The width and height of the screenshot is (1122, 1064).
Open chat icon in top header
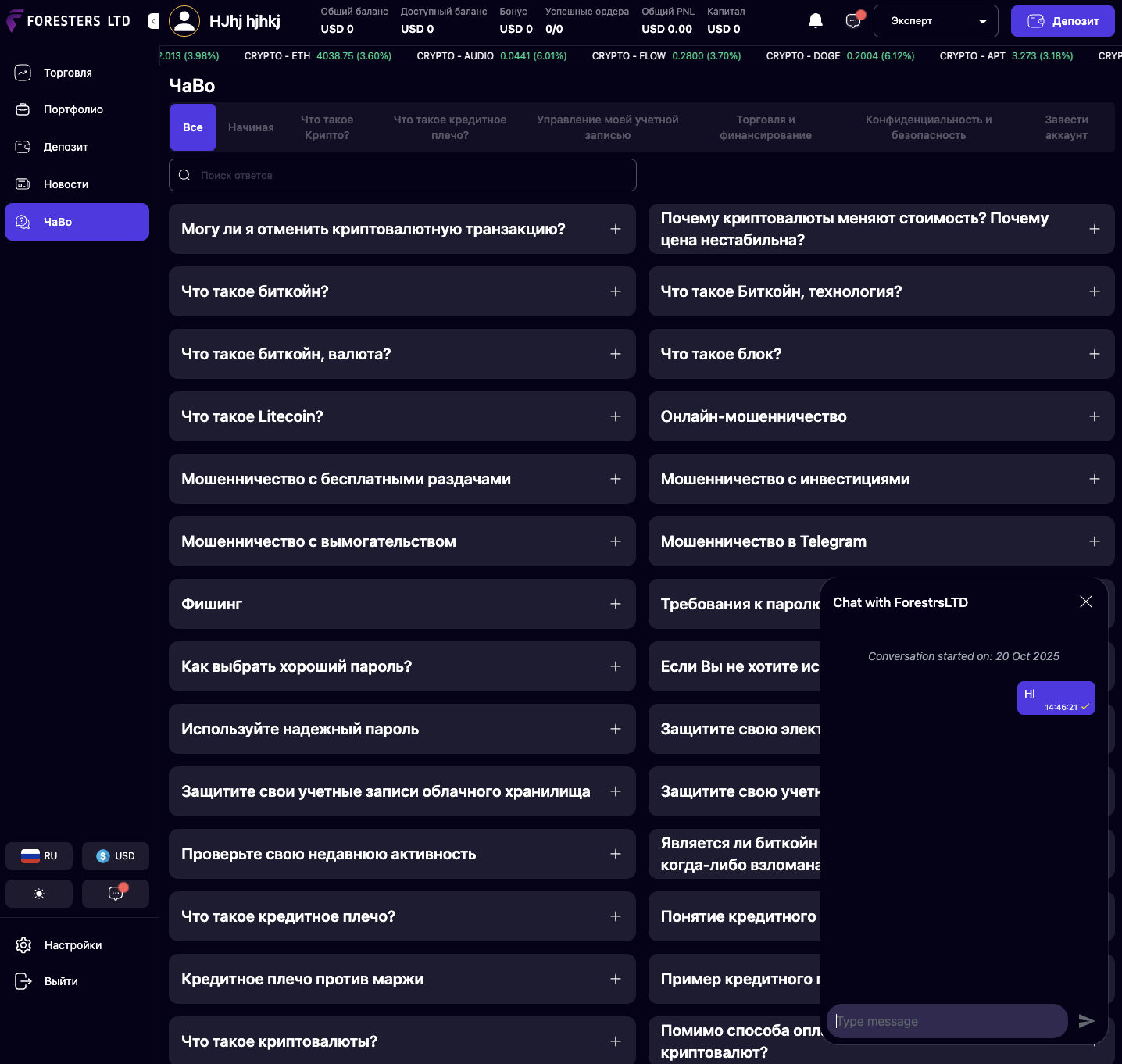[853, 21]
